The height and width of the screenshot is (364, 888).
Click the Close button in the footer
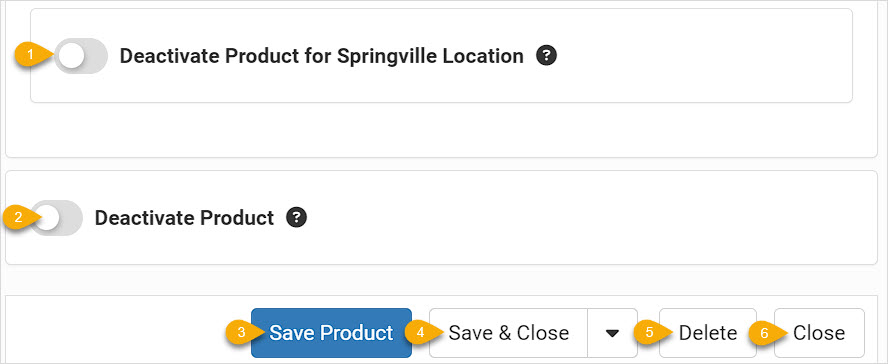pos(819,333)
